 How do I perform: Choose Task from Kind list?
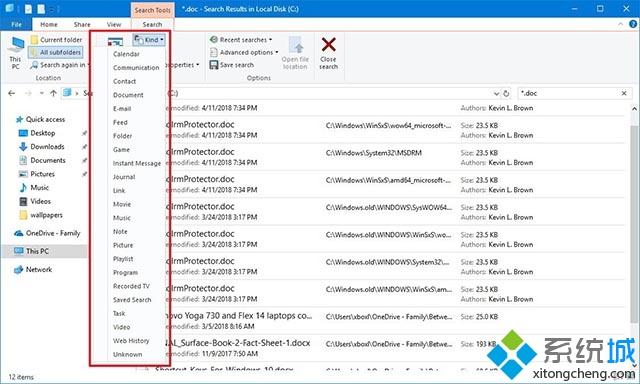[119, 313]
